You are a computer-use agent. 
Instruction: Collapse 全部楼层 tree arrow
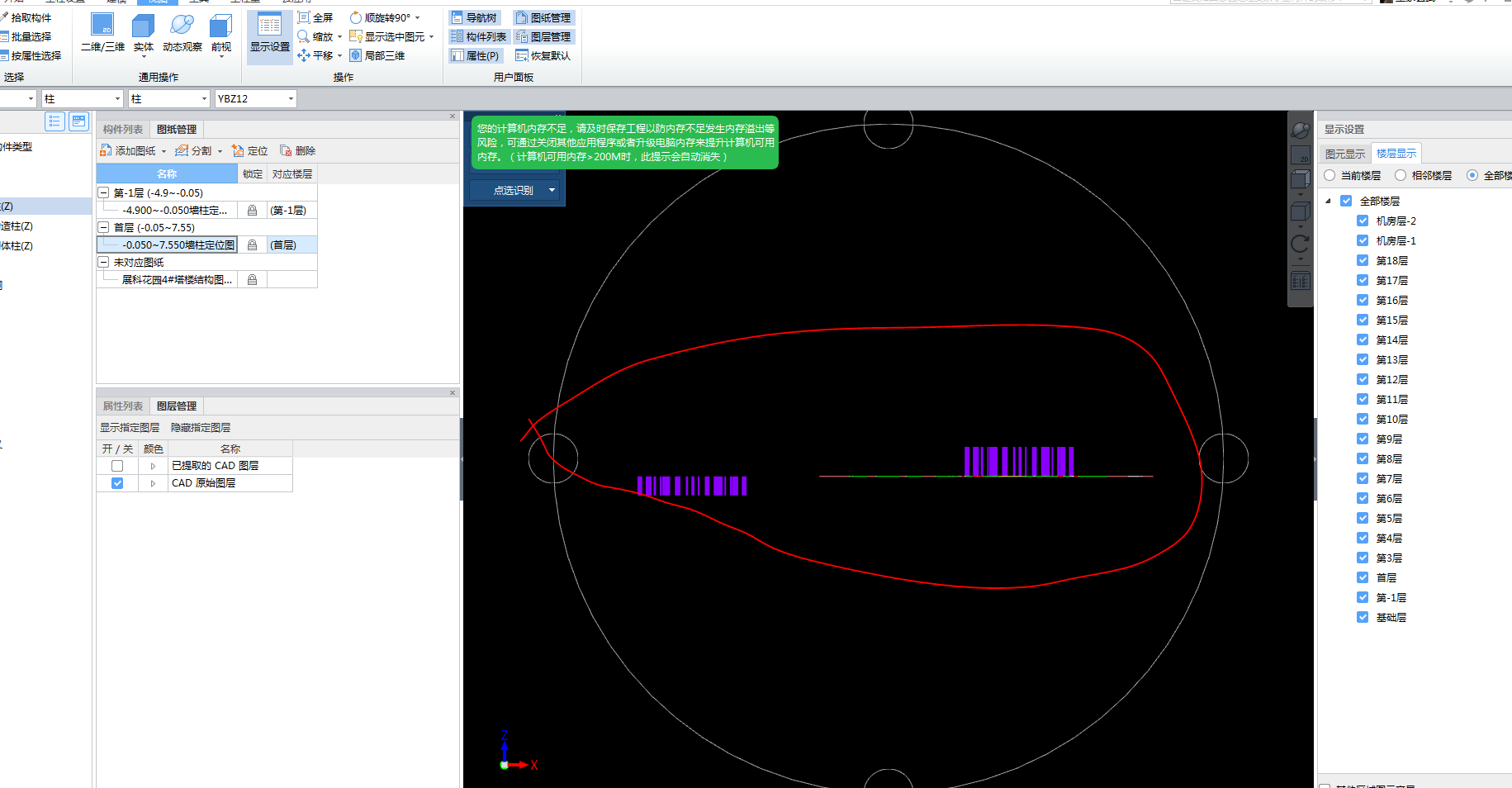pos(1328,201)
